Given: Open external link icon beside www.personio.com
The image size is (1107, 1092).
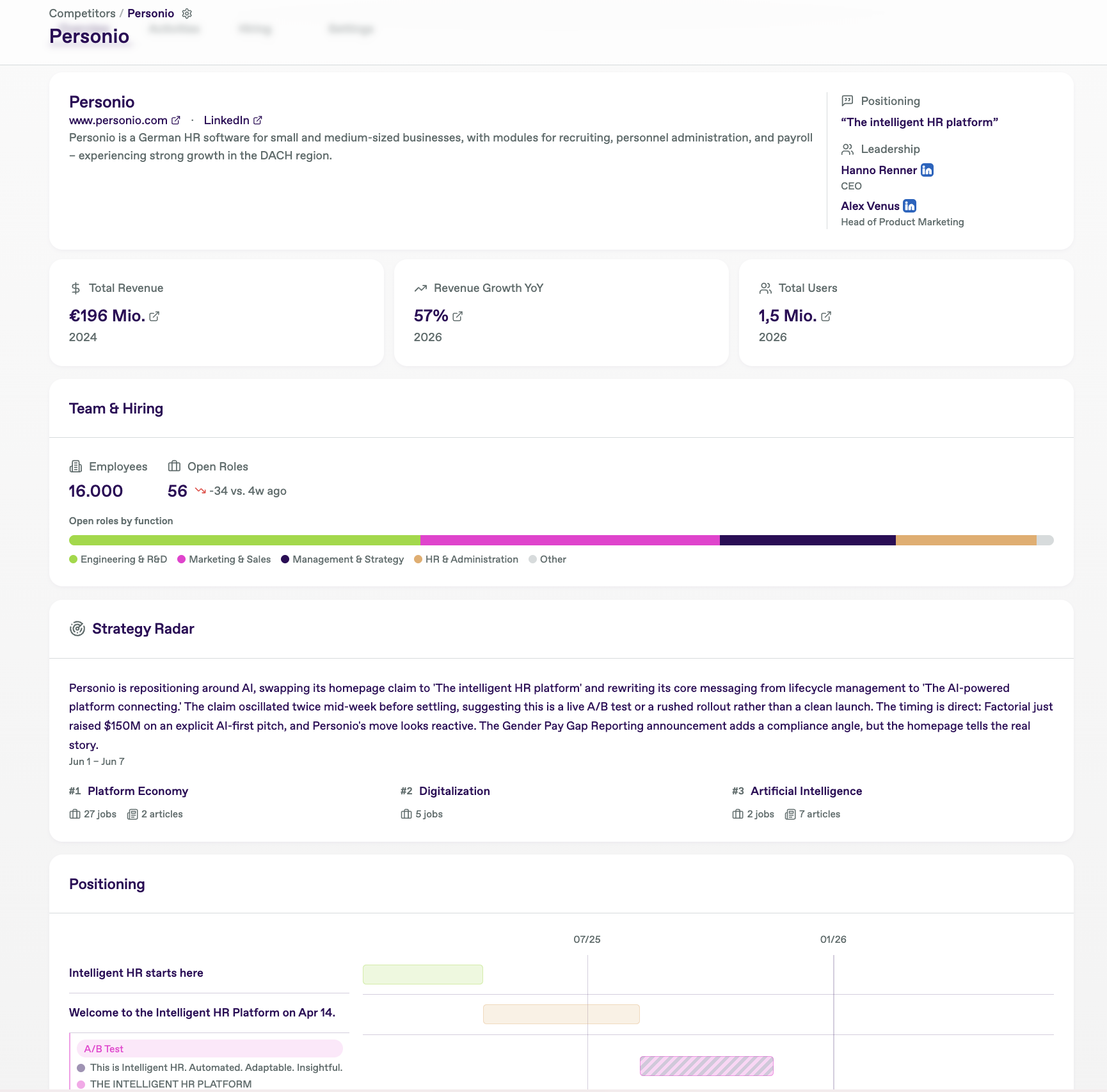Looking at the screenshot, I should [176, 120].
